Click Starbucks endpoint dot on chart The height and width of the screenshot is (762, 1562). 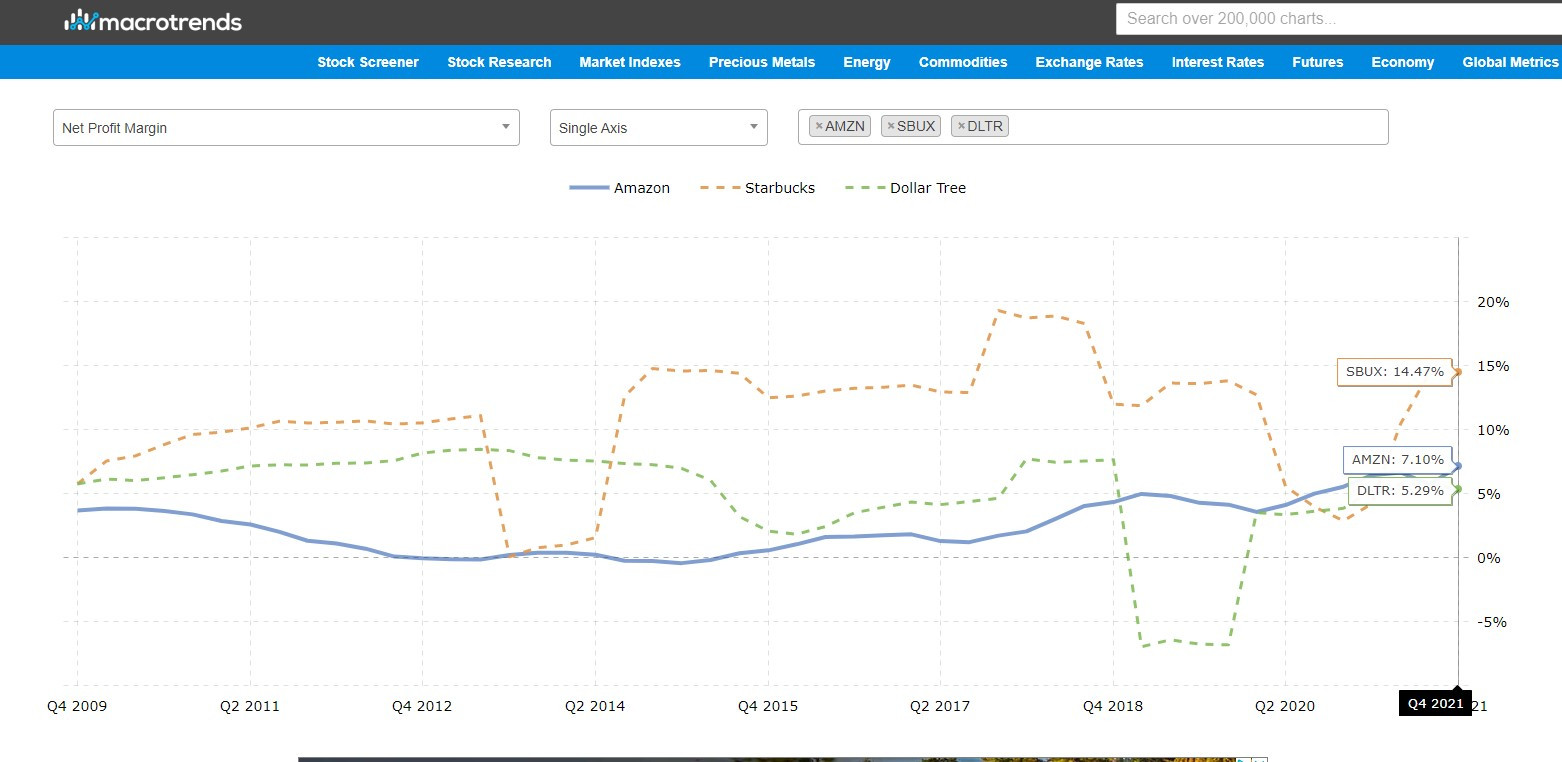1458,372
